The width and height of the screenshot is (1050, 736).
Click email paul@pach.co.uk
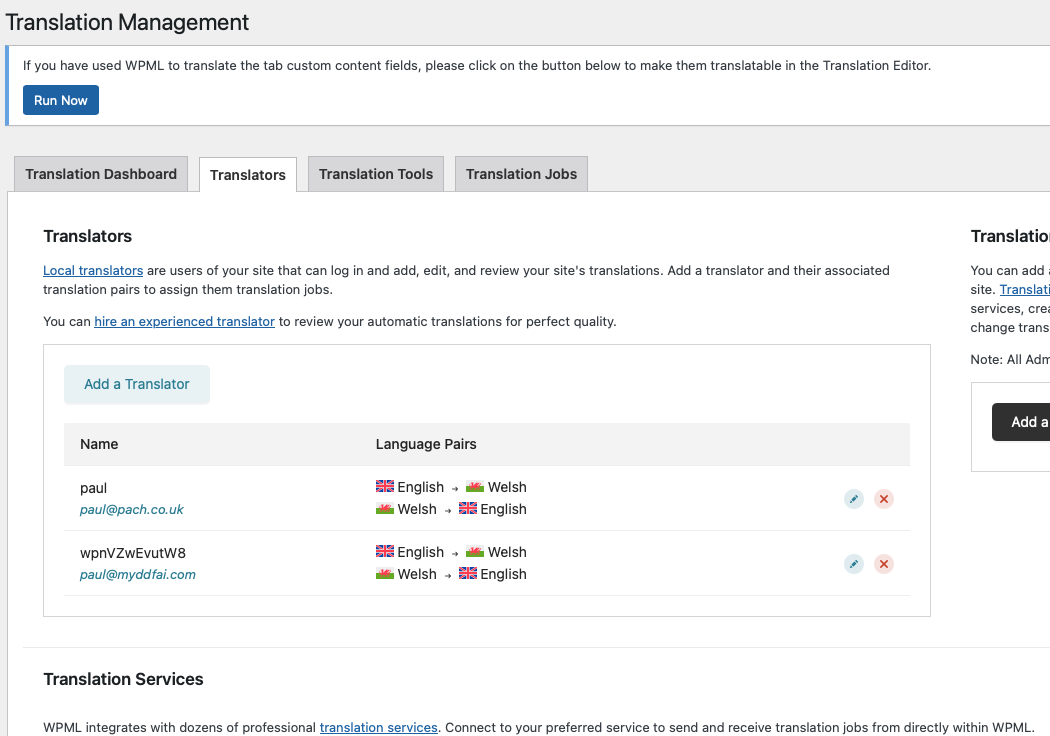click(x=132, y=510)
